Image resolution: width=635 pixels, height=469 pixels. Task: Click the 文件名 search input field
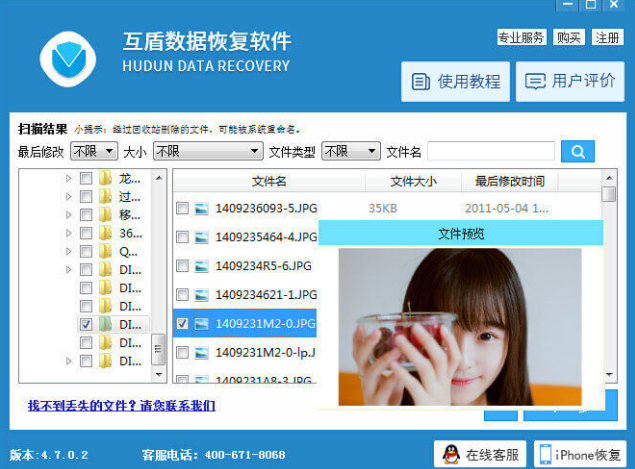490,151
